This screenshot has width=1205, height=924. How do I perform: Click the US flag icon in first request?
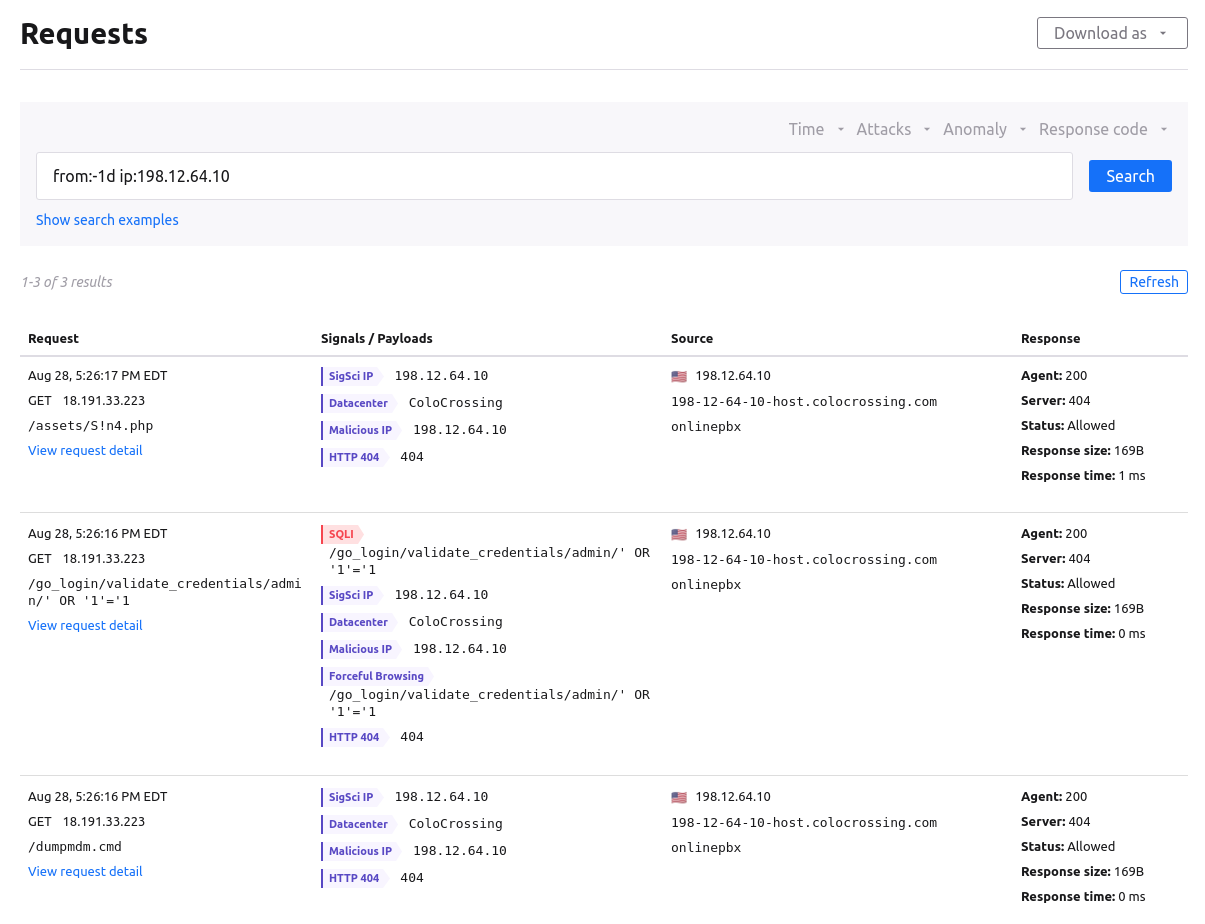point(679,377)
